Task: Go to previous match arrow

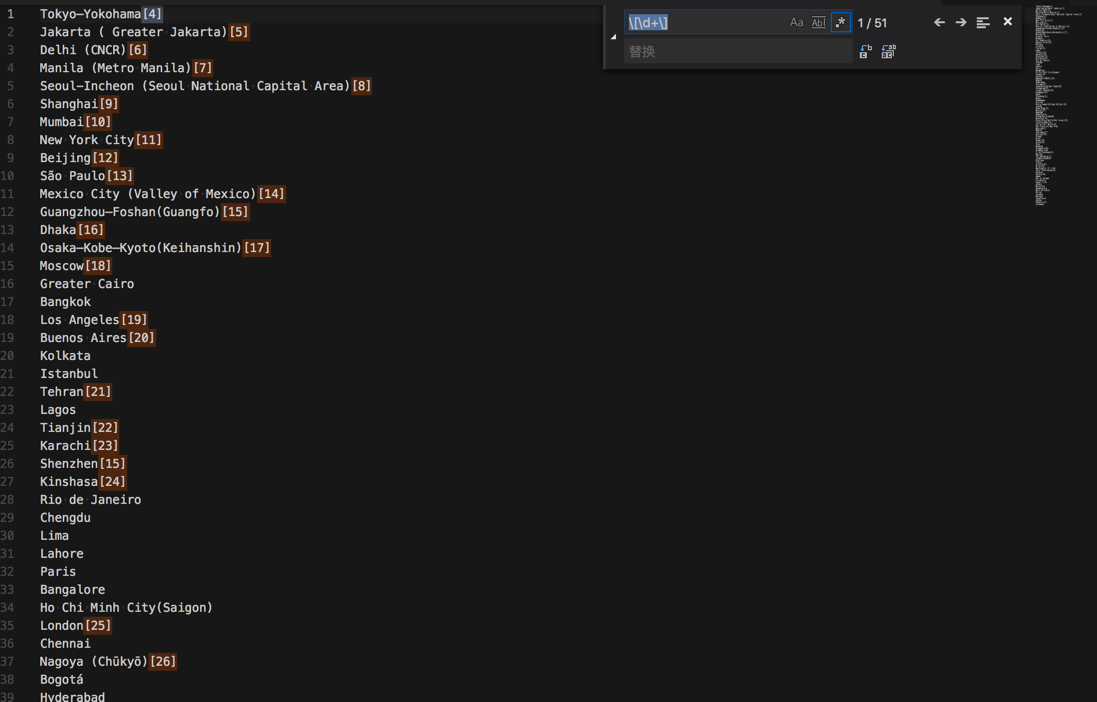Action: point(939,22)
